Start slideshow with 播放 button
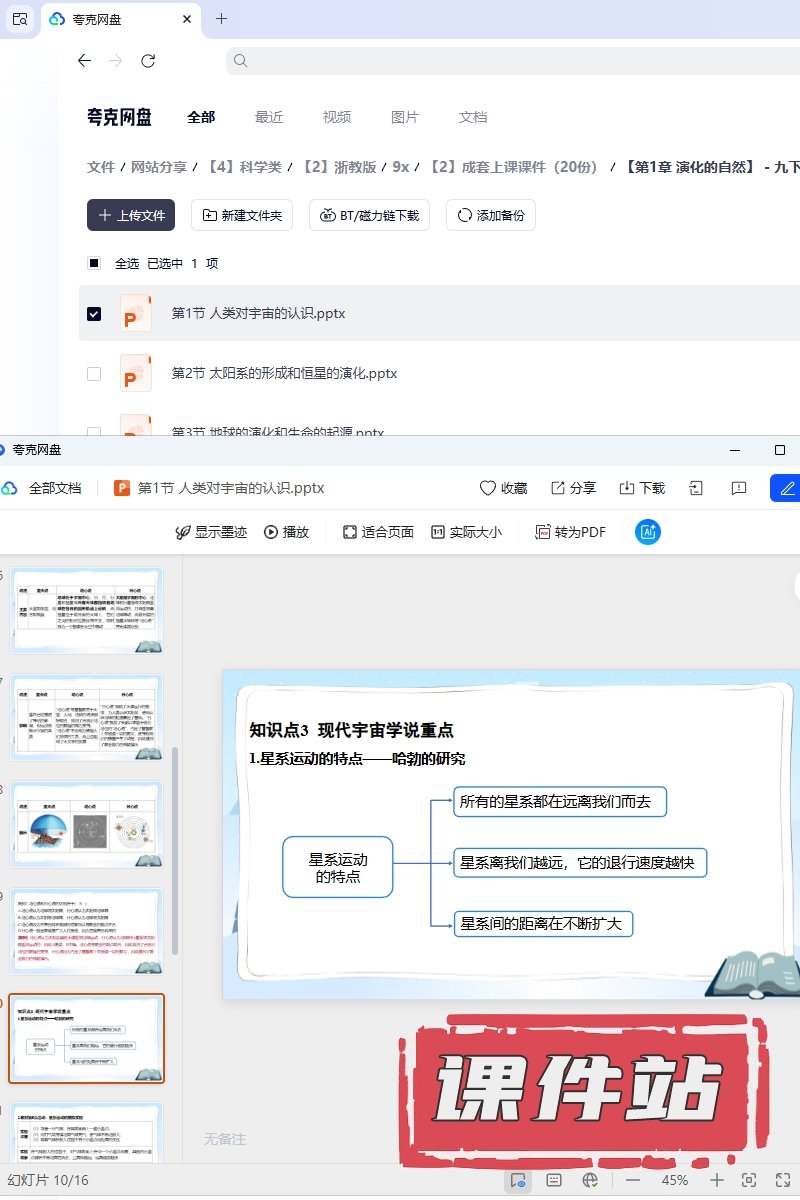The height and width of the screenshot is (1200, 800). 286,532
